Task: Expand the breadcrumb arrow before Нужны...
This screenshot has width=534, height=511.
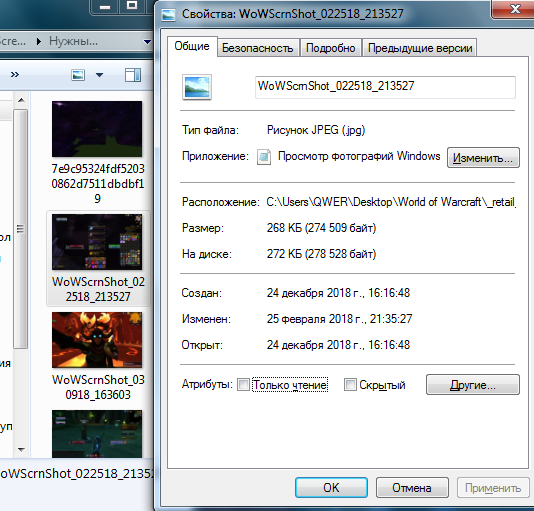Action: [39, 42]
